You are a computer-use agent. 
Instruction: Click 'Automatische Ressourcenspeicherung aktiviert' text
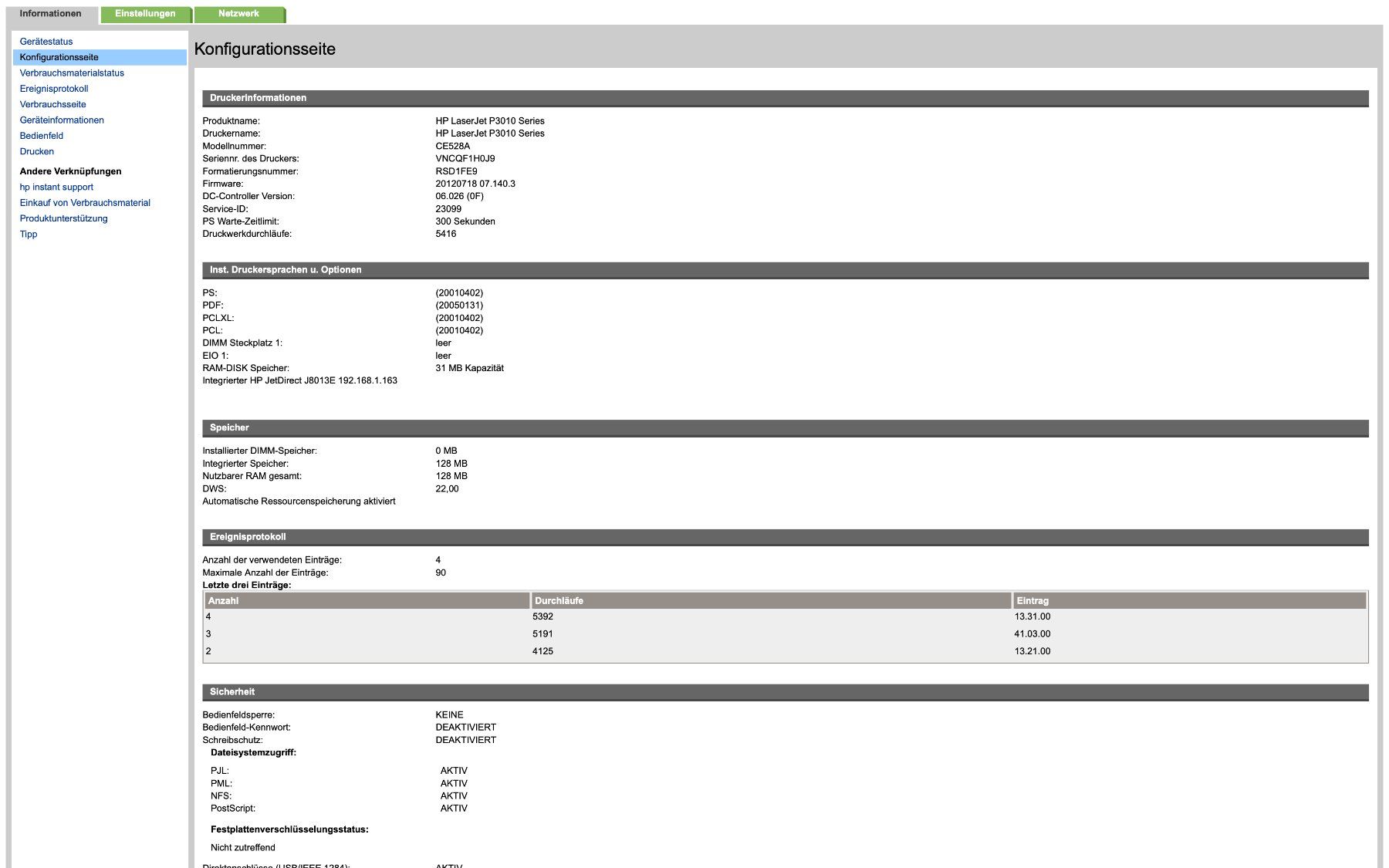299,502
